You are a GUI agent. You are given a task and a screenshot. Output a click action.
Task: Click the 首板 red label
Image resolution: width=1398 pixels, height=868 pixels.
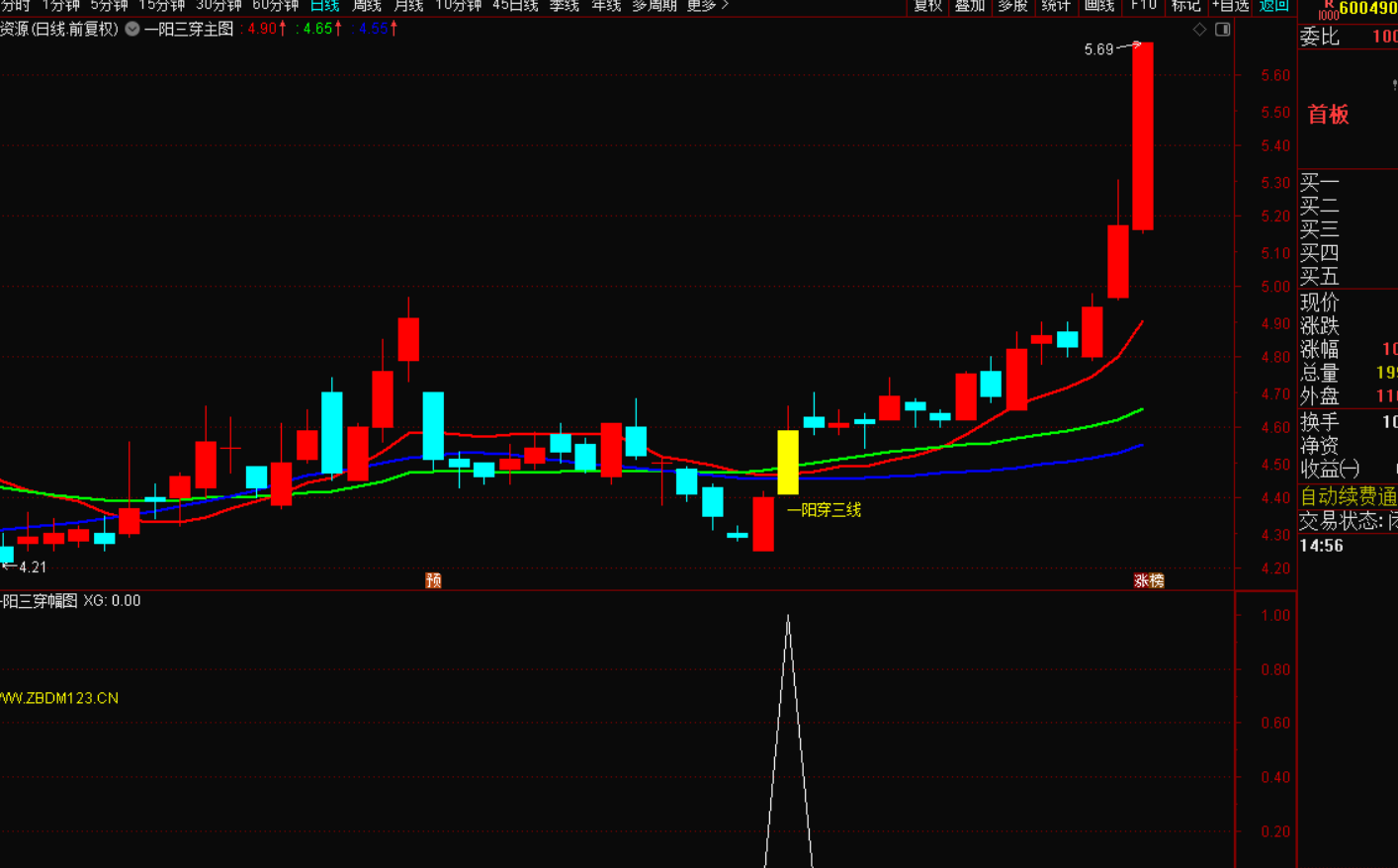tap(1328, 115)
